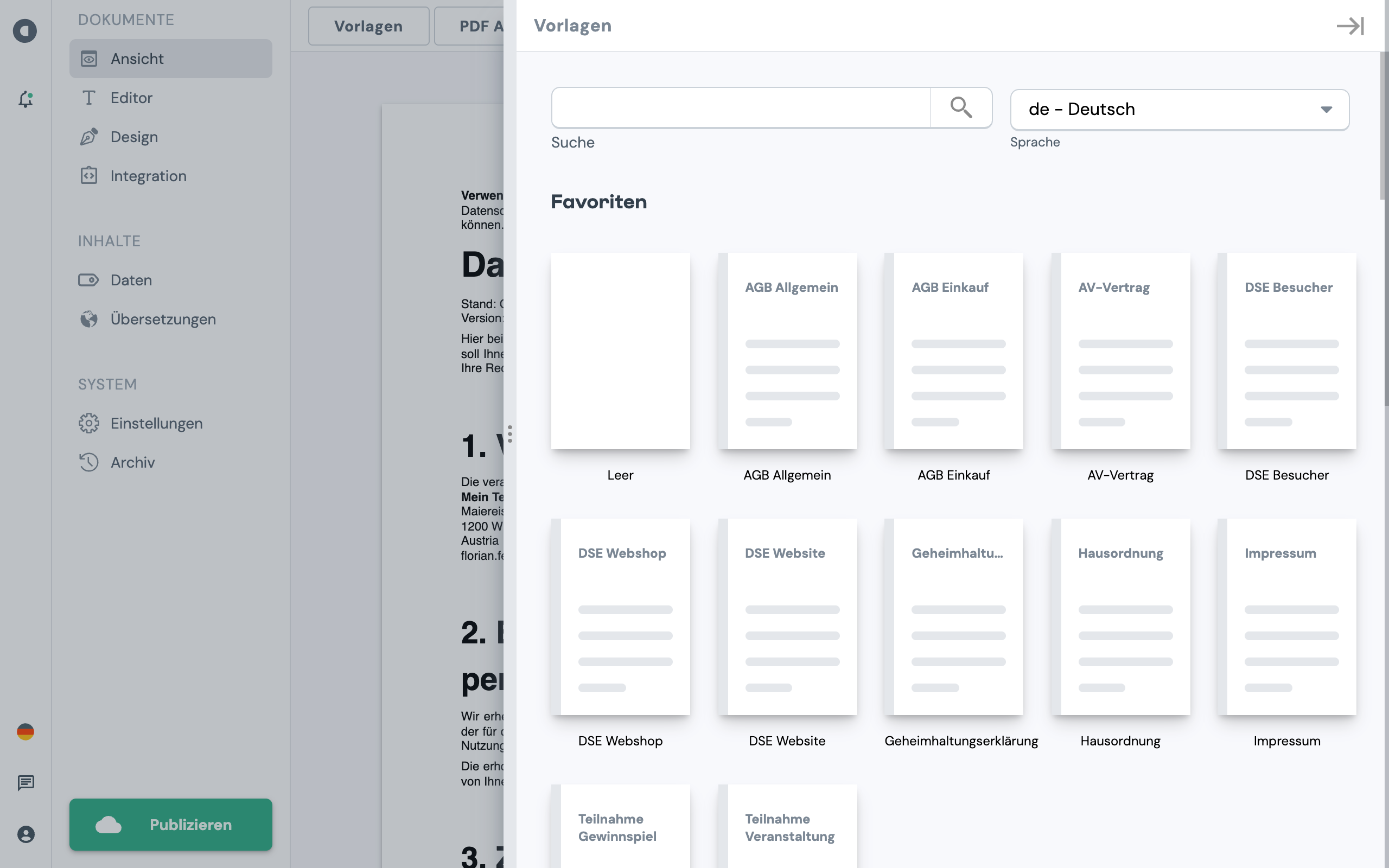Image resolution: width=1389 pixels, height=868 pixels.
Task: Open the Daten section
Action: pos(131,280)
